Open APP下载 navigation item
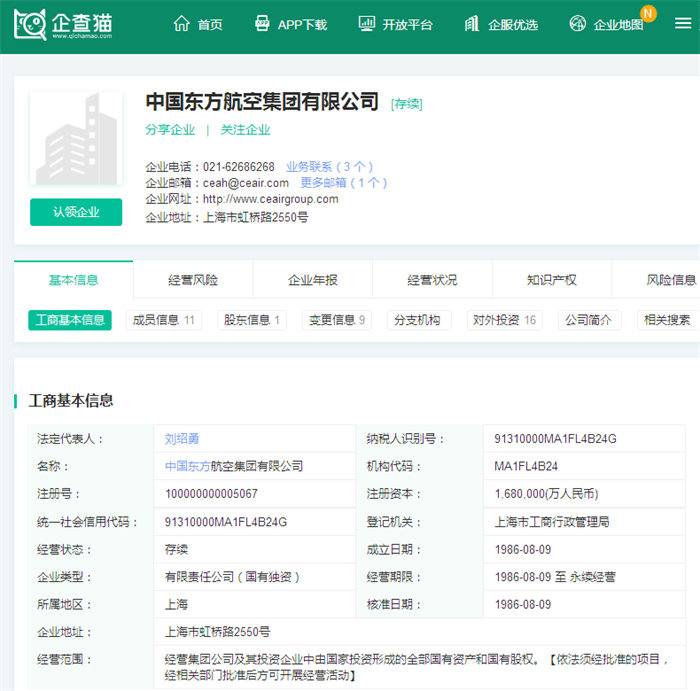This screenshot has width=700, height=691. click(302, 25)
